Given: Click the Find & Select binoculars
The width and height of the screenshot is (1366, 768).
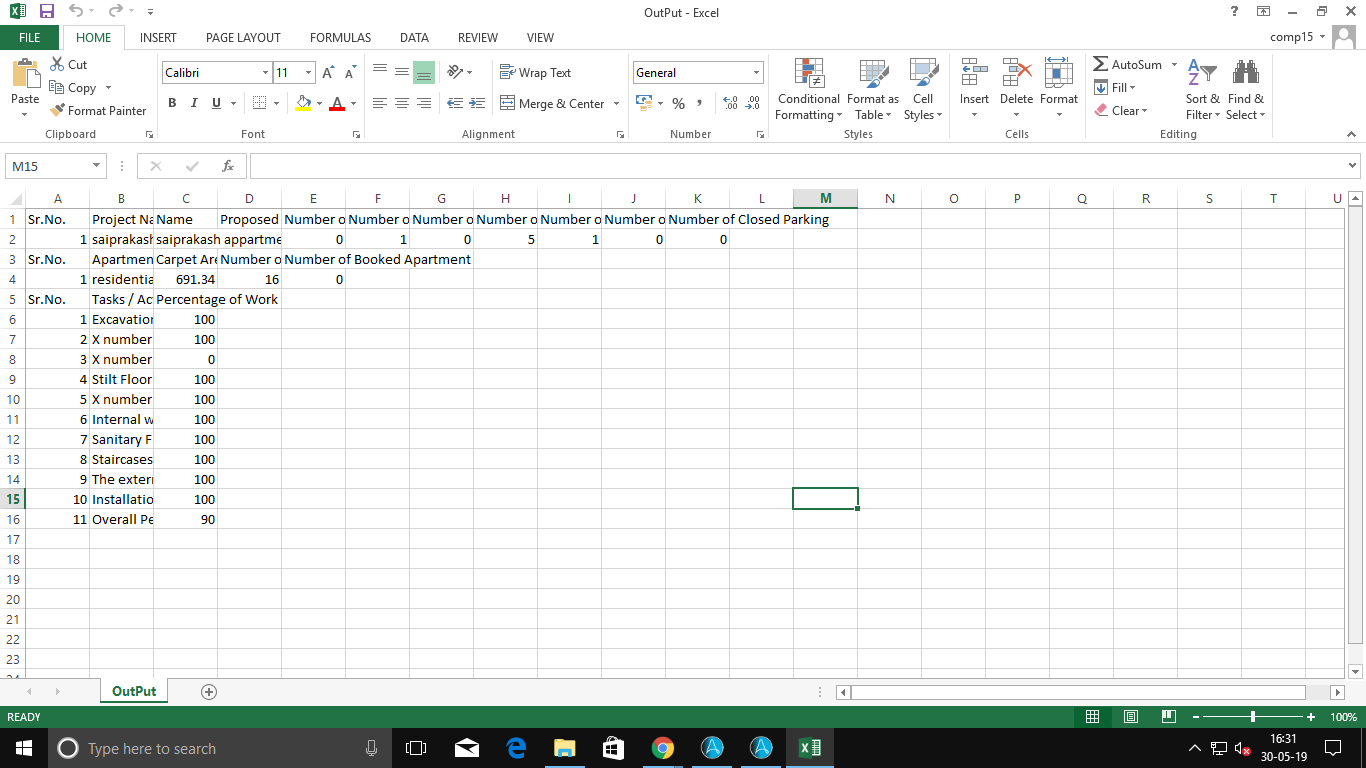Looking at the screenshot, I should [x=1245, y=73].
